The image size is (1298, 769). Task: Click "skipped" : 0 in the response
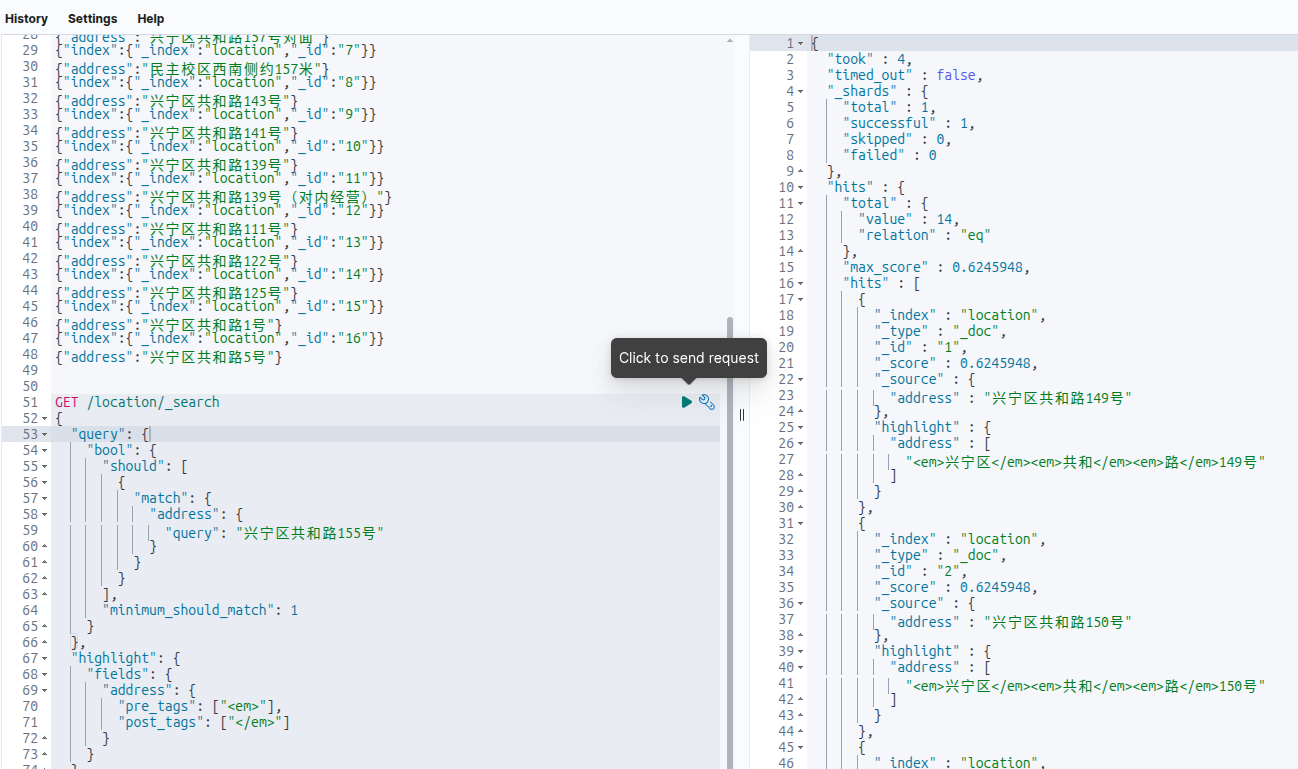896,139
